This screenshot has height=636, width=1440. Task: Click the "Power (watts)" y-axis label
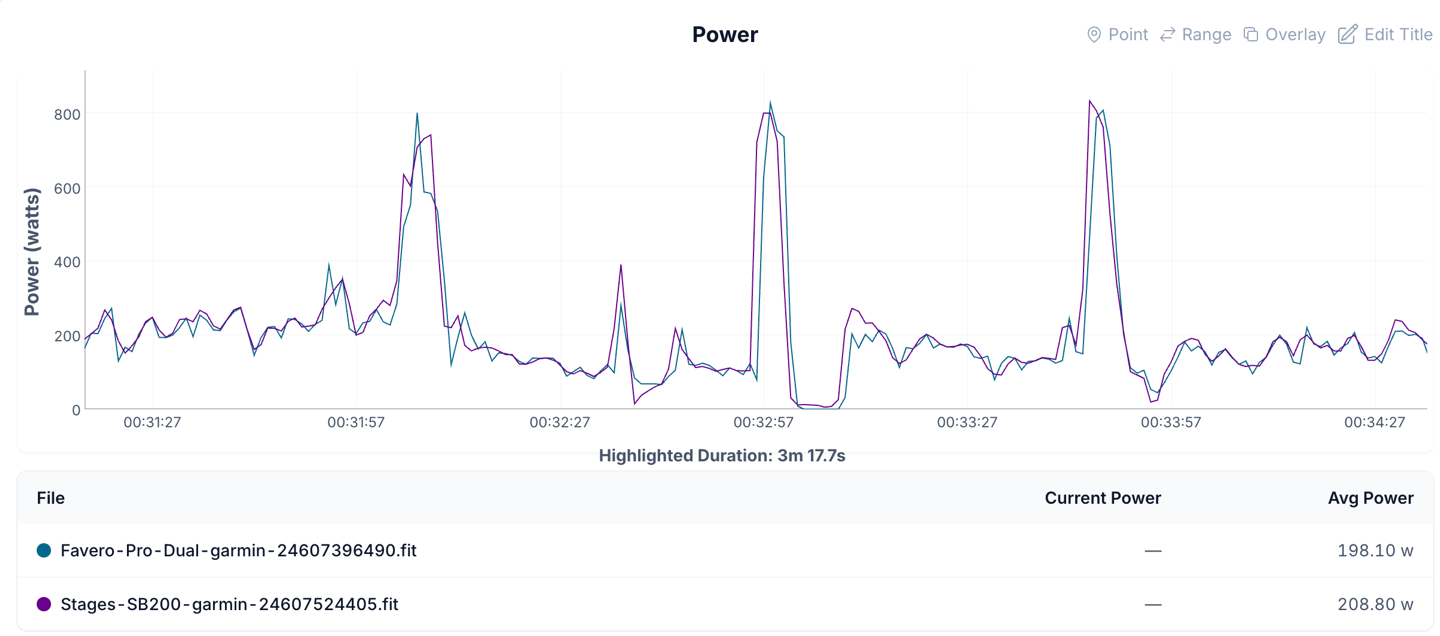(32, 251)
